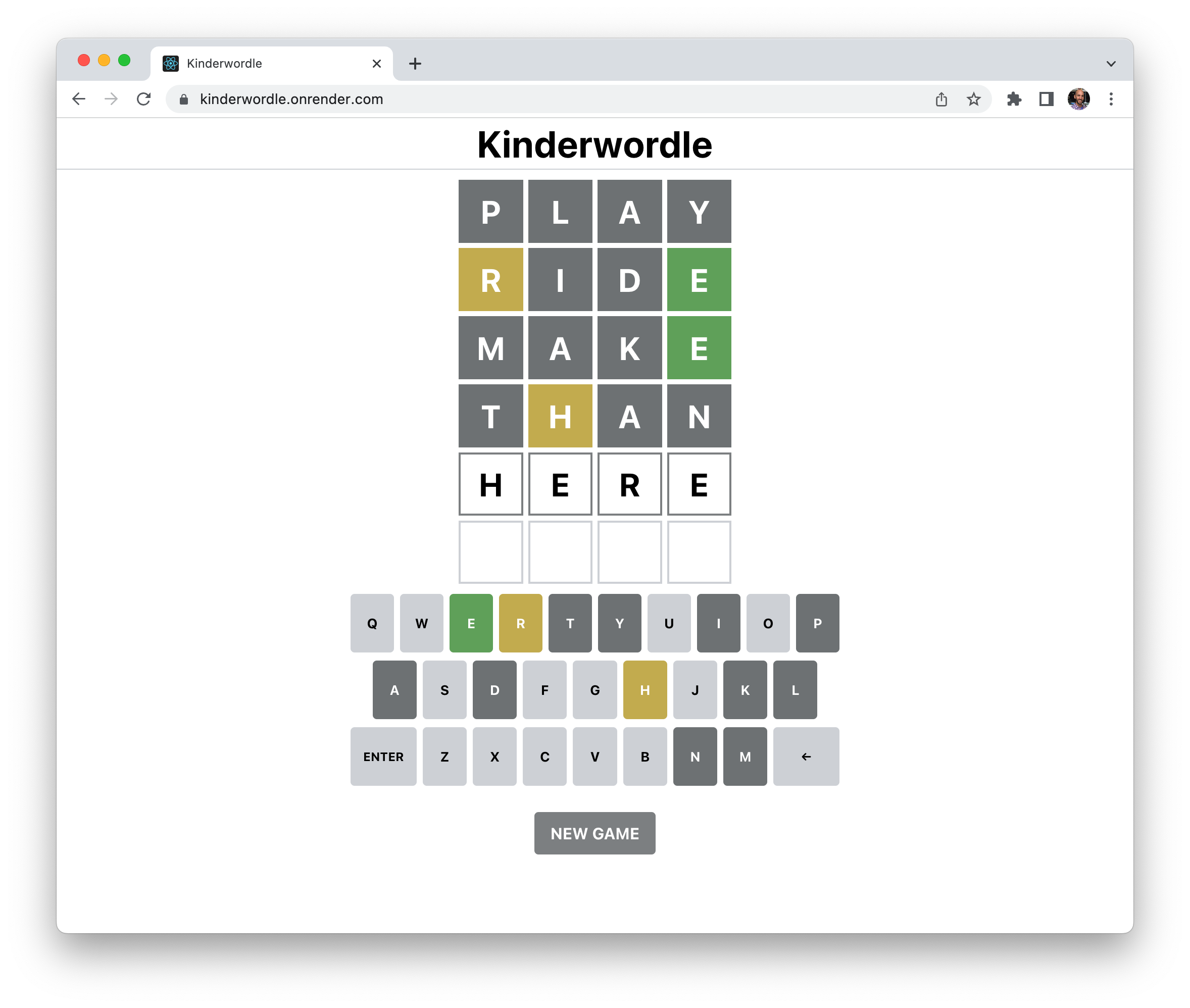The image size is (1190, 1008).
Task: Start over with NEW GAME button
Action: pos(594,833)
